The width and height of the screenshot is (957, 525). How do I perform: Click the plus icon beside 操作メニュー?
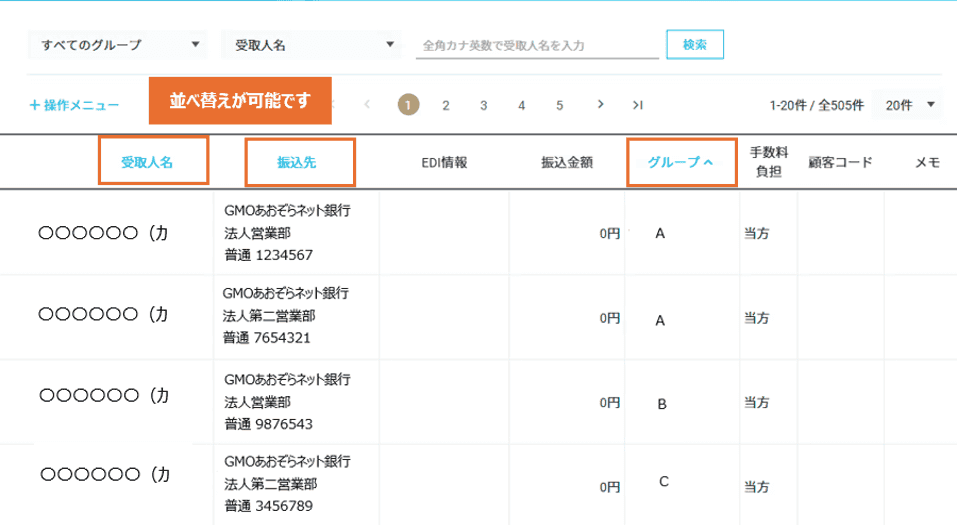coord(34,105)
